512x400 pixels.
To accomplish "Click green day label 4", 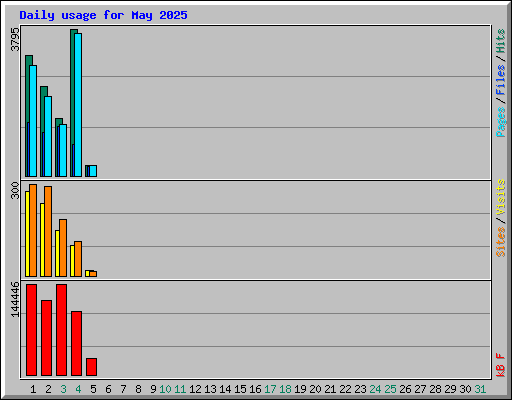I will [78, 389].
